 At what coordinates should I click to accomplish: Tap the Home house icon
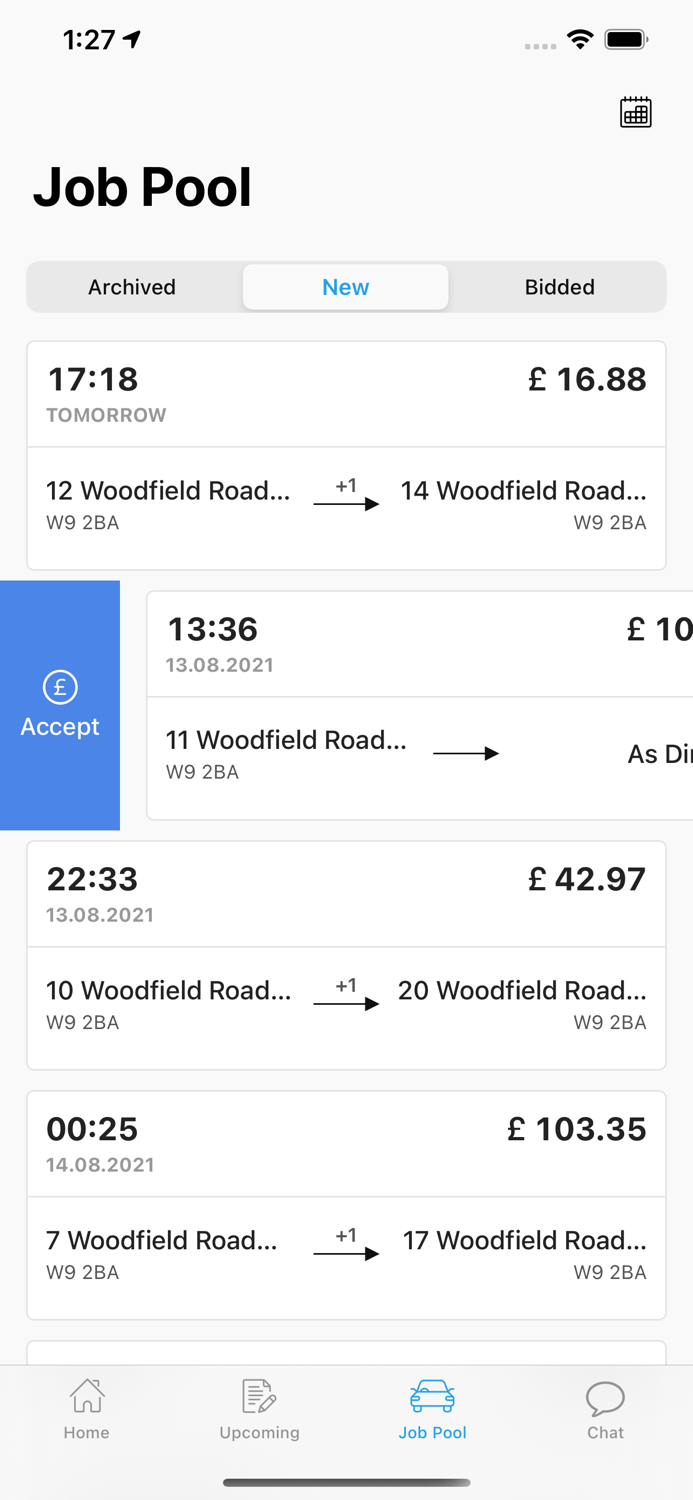[x=87, y=1396]
